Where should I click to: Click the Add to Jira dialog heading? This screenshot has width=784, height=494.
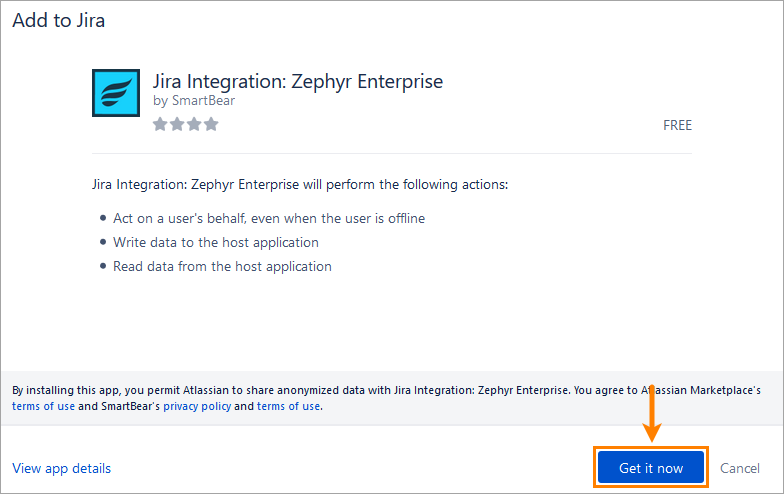pos(58,20)
